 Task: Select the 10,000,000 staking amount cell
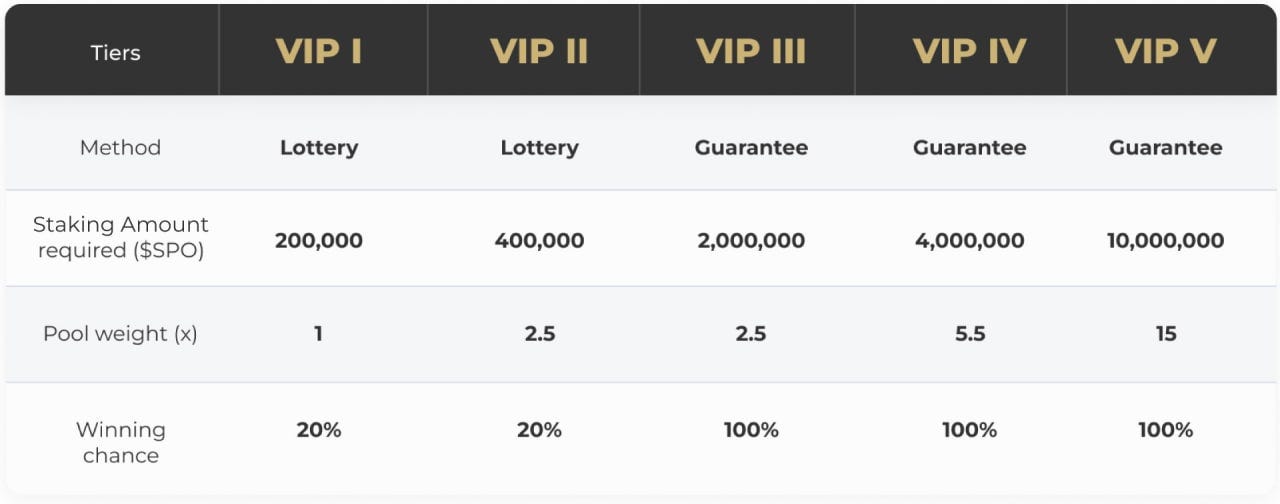1165,241
